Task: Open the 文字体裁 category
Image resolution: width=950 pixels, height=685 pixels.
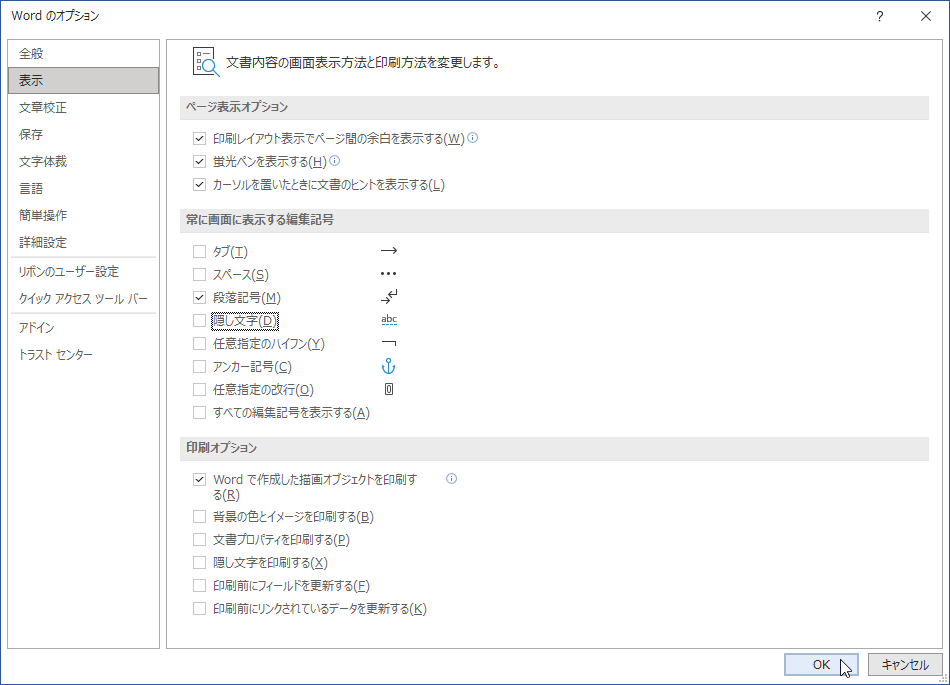Action: tap(84, 161)
